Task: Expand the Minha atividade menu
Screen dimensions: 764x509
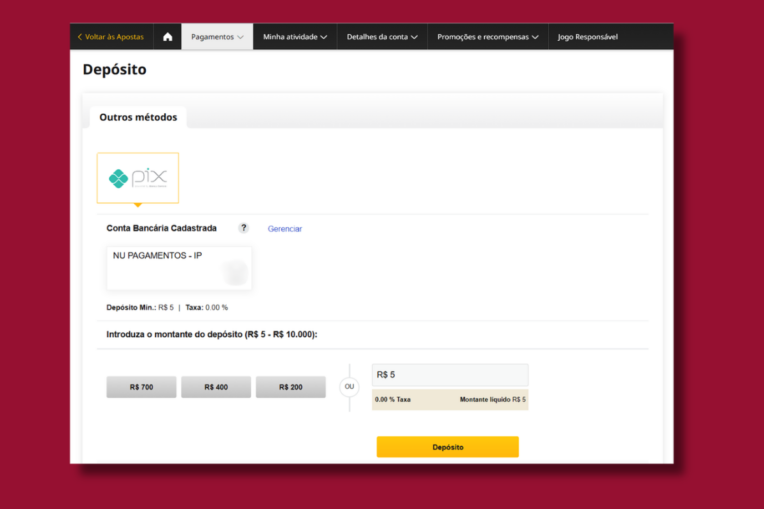Action: [x=295, y=37]
